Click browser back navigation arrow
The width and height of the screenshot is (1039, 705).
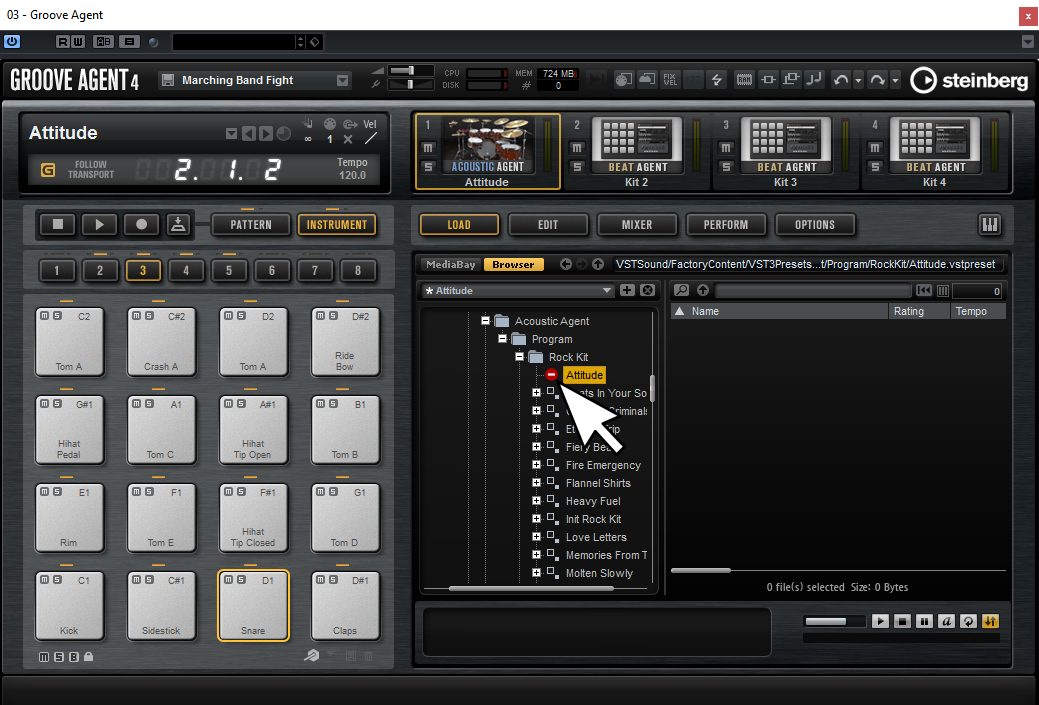click(x=565, y=264)
